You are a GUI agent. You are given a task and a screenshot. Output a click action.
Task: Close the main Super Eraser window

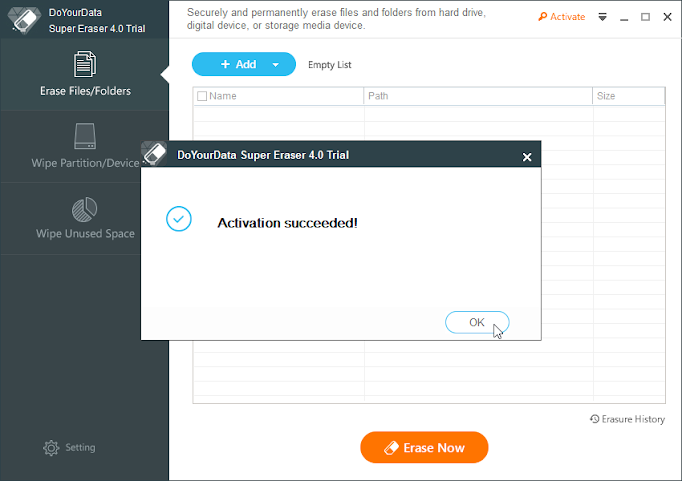click(x=667, y=17)
